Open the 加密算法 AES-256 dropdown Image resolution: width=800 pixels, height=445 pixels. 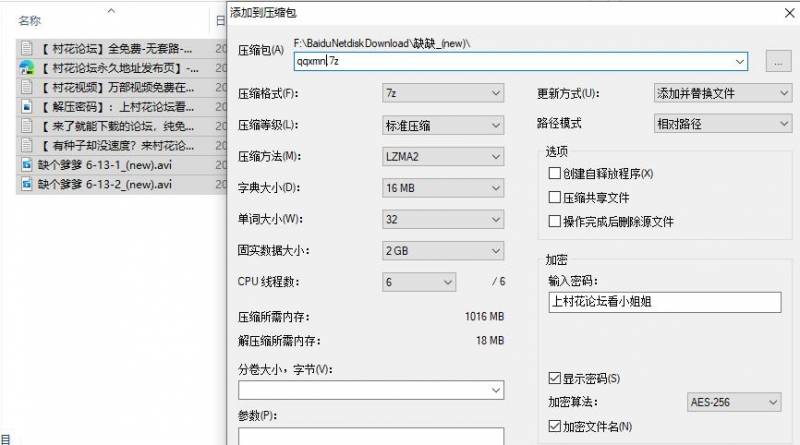coord(734,403)
